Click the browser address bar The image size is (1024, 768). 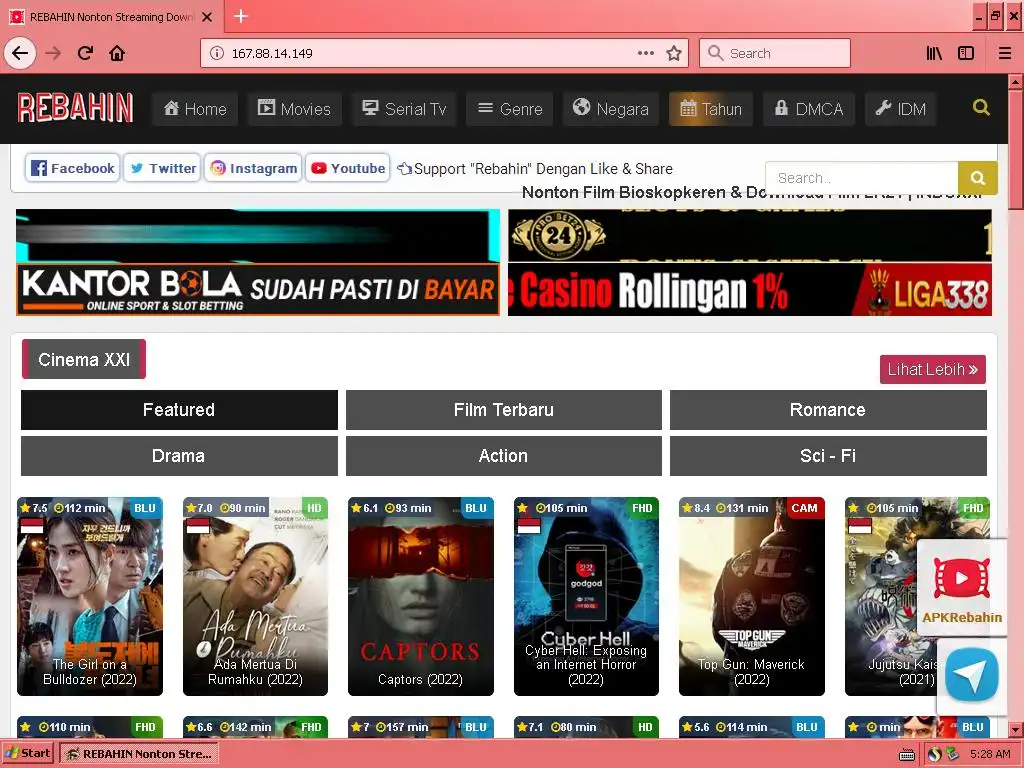tap(444, 53)
